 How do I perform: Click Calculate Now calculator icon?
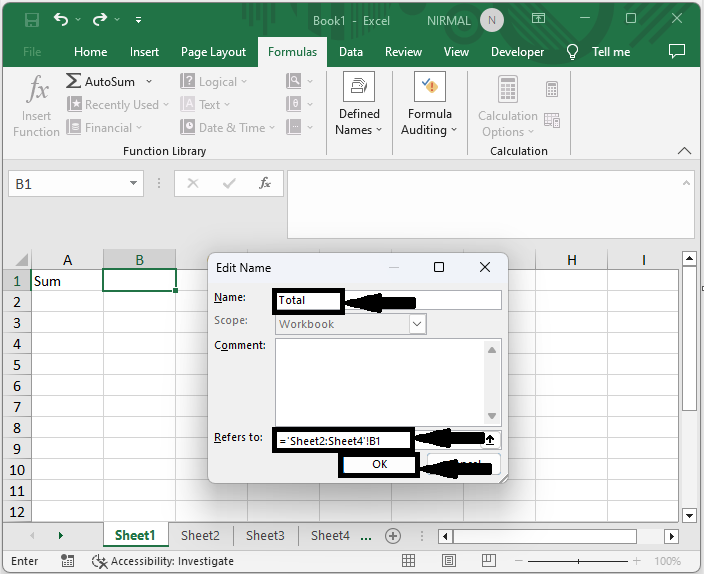(552, 89)
